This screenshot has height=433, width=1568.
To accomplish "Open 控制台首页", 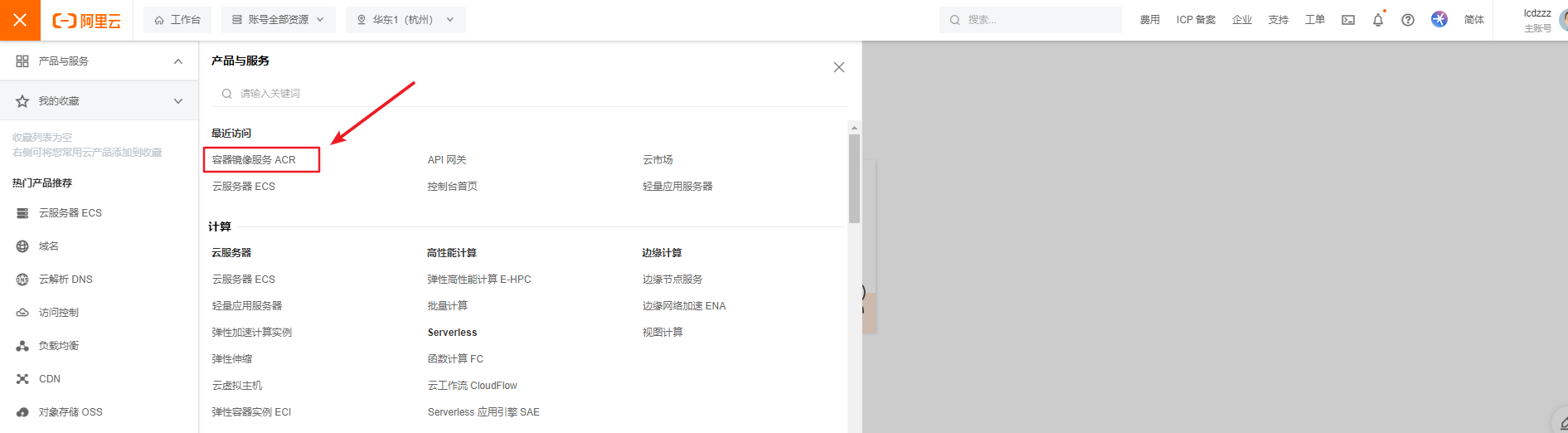I will coord(453,187).
